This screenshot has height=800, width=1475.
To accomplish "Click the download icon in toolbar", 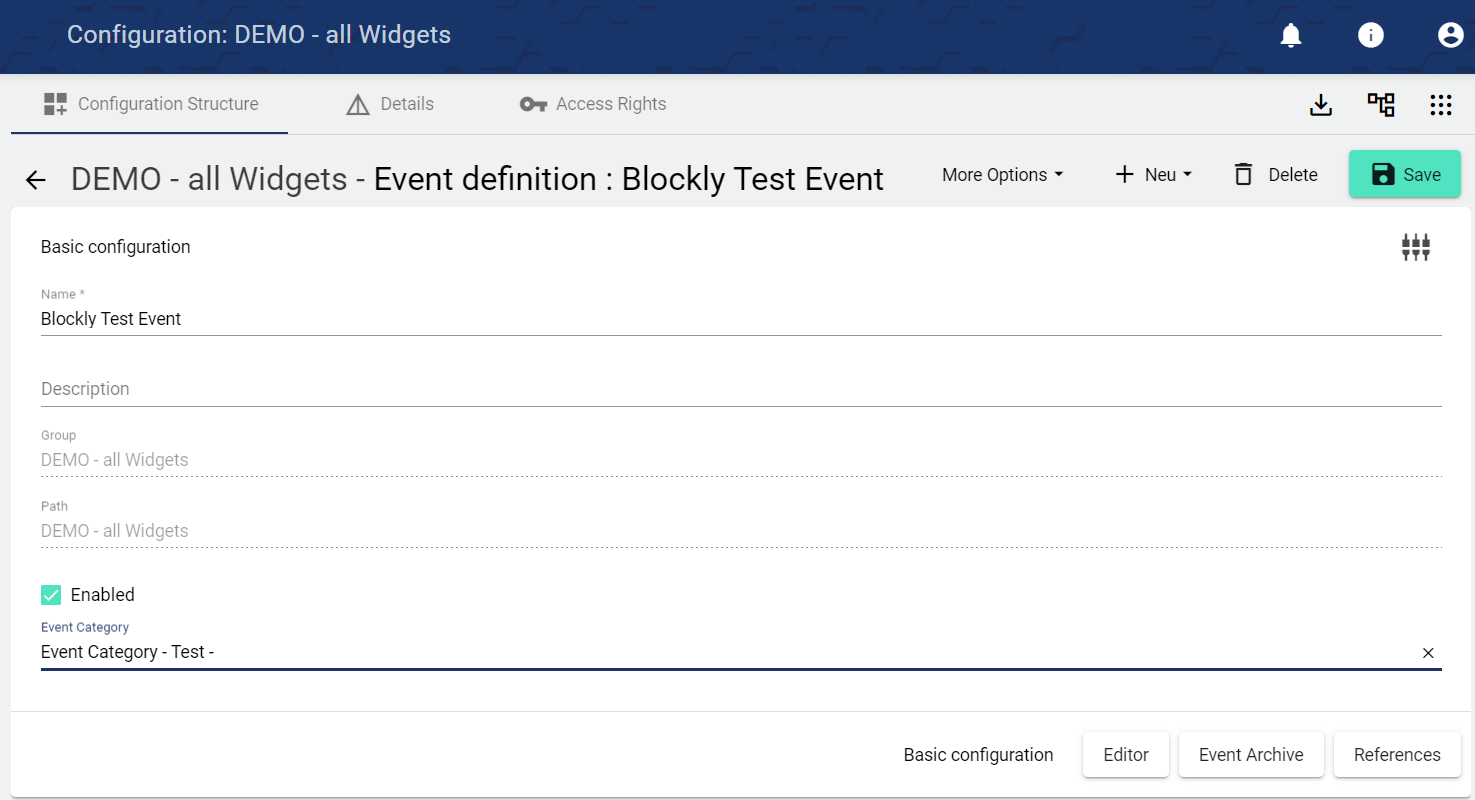I will 1321,105.
